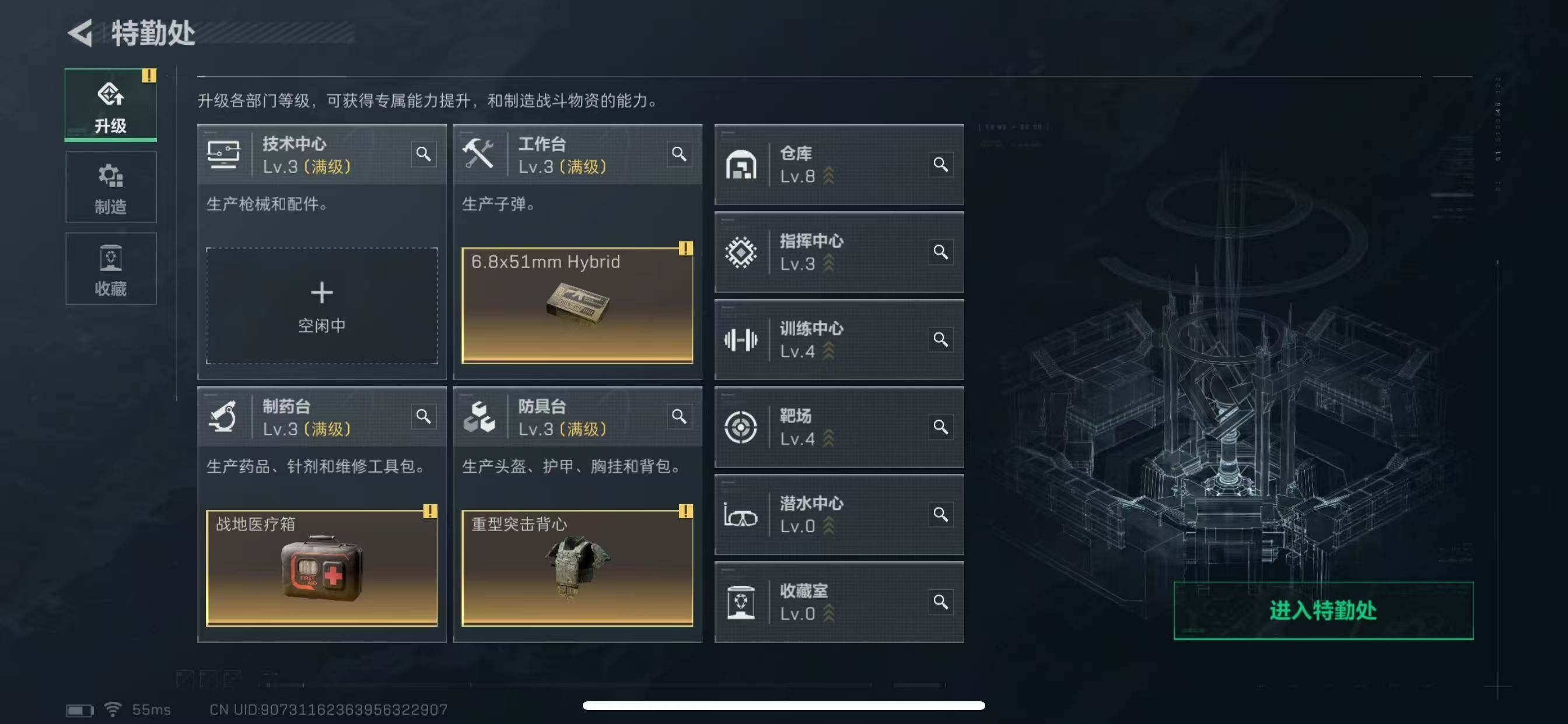Open magnifier details for 技术中心
This screenshot has width=1568, height=724.
click(x=423, y=154)
